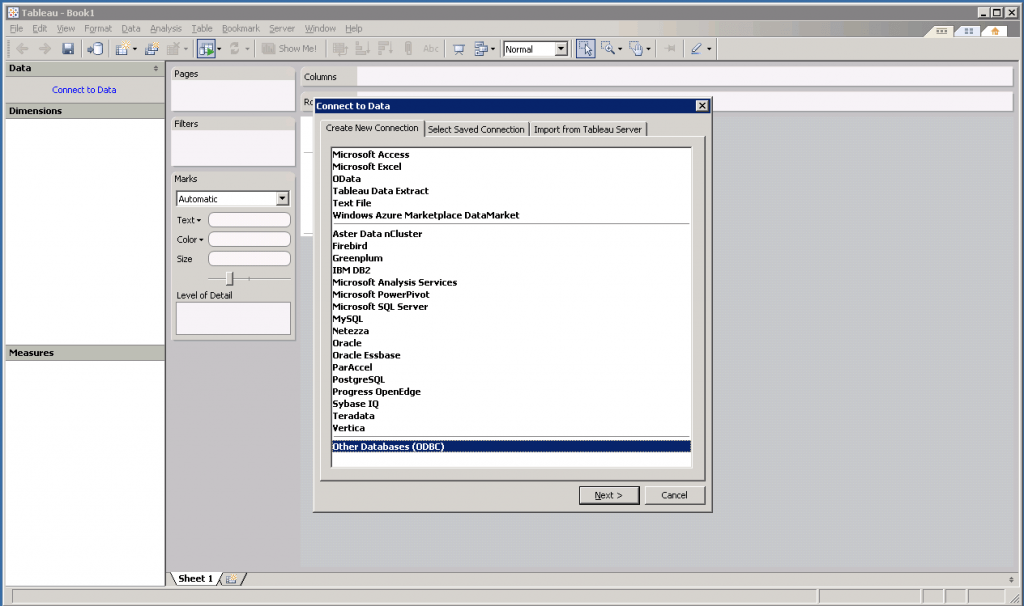1024x606 pixels.
Task: Click the Presentation Mode icon
Action: tap(459, 48)
